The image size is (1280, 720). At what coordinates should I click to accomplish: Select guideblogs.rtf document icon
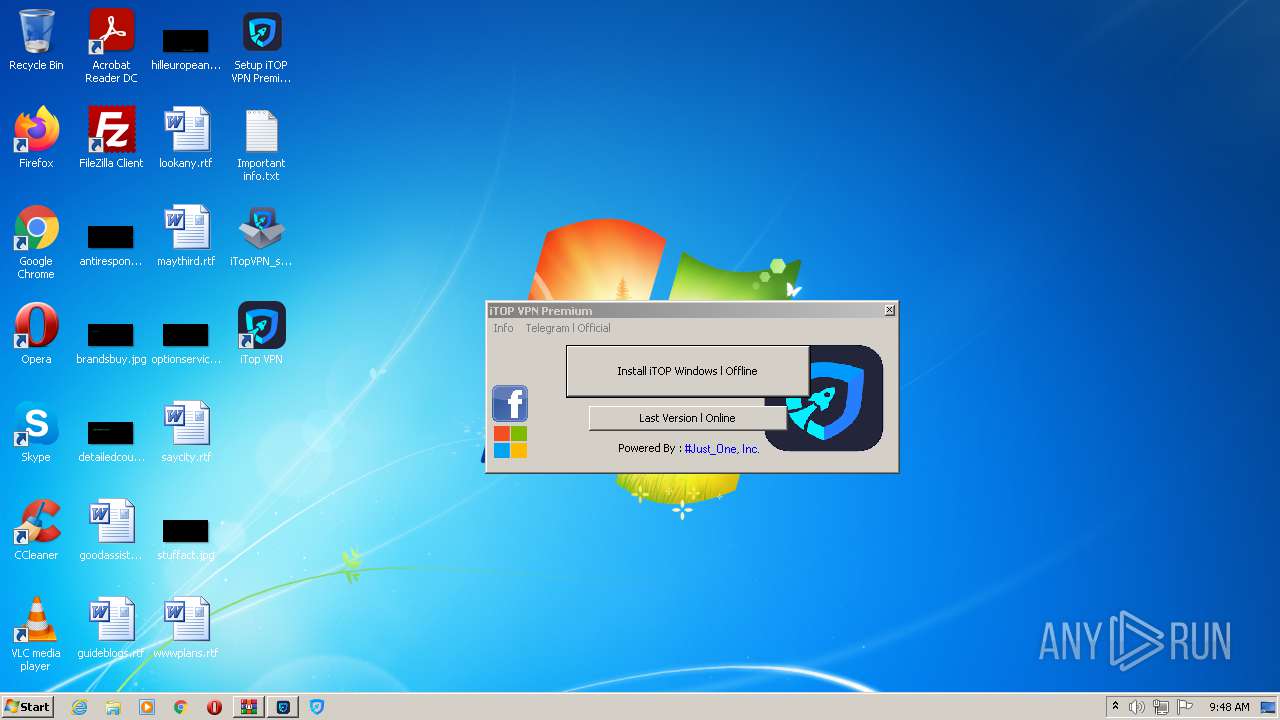tap(111, 628)
